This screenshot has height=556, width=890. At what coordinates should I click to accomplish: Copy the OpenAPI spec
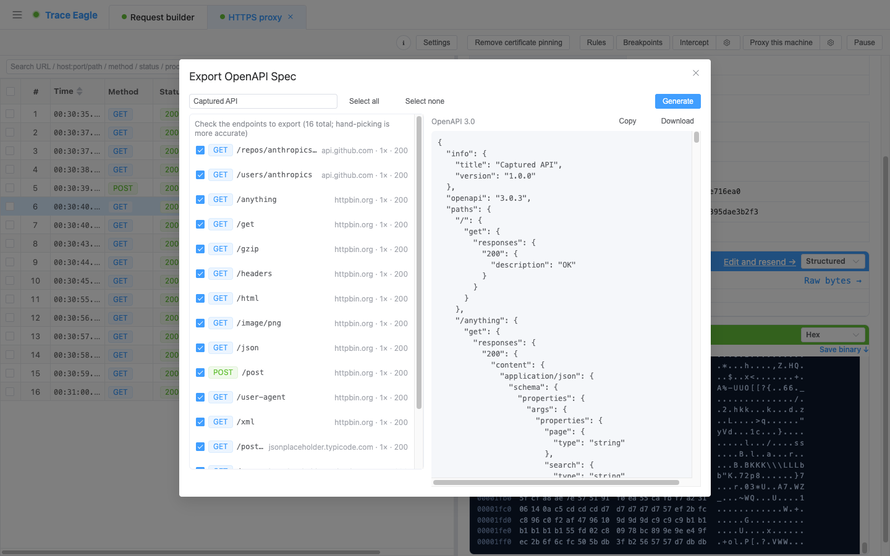[x=627, y=121]
